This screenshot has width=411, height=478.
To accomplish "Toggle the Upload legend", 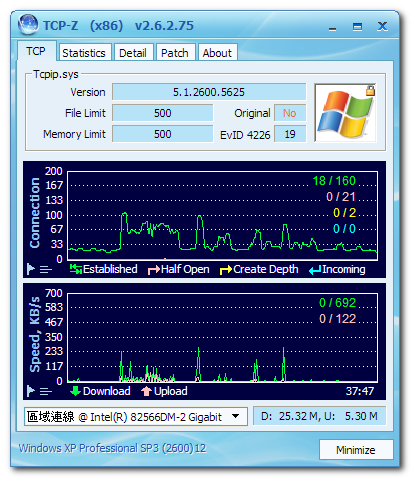I will (x=164, y=391).
